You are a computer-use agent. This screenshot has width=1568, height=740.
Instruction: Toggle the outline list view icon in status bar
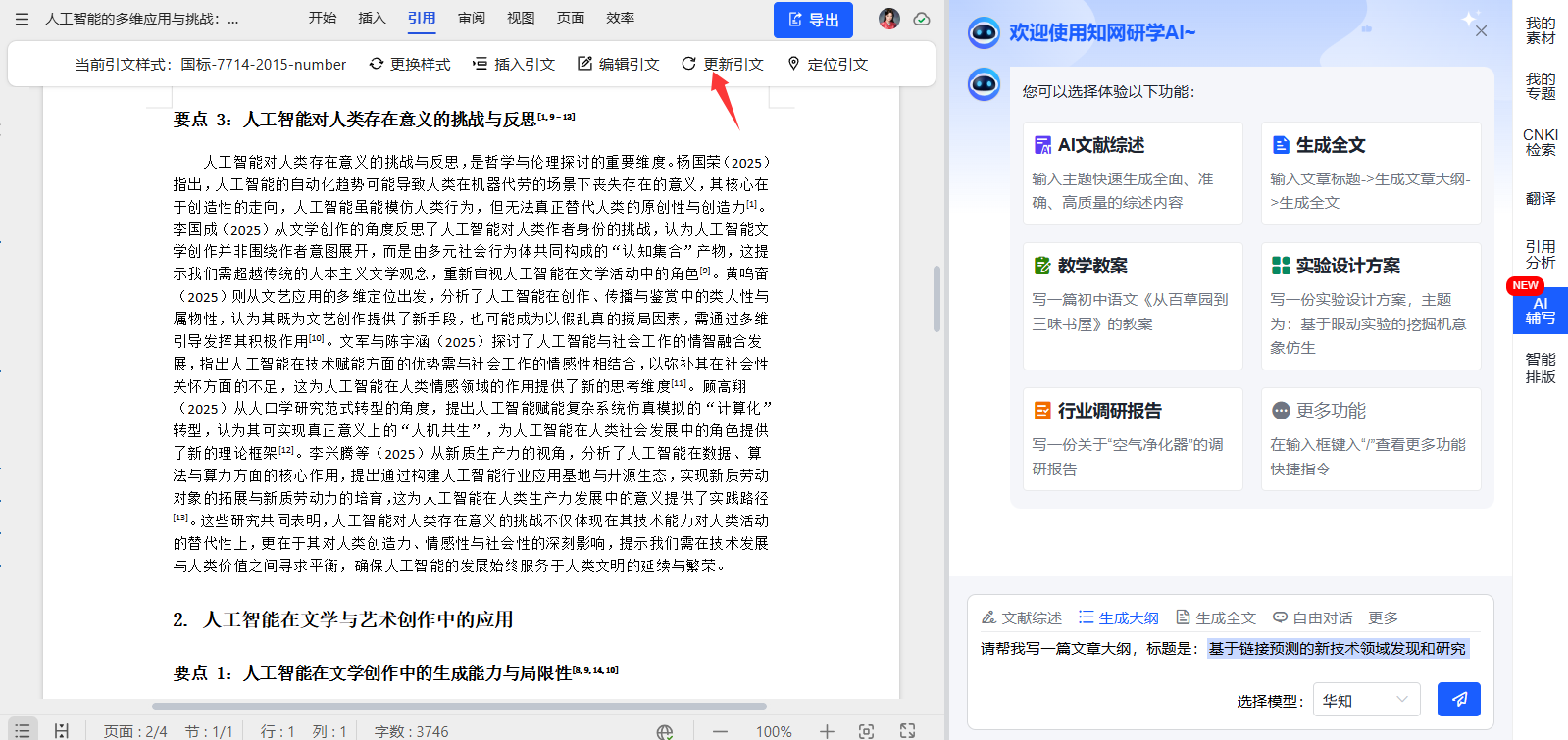click(x=22, y=730)
